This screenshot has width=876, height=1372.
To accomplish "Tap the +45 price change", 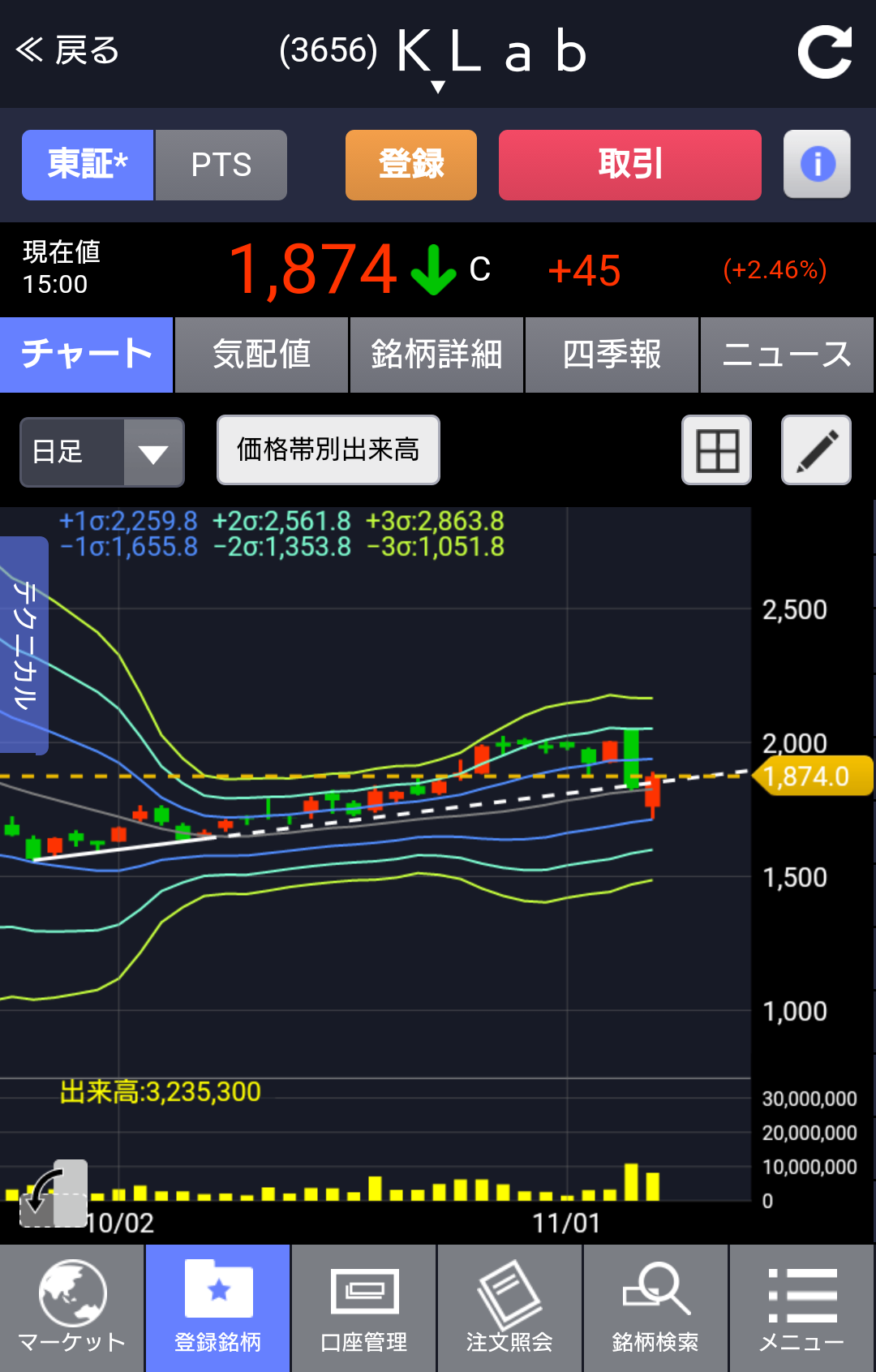I will coord(585,270).
